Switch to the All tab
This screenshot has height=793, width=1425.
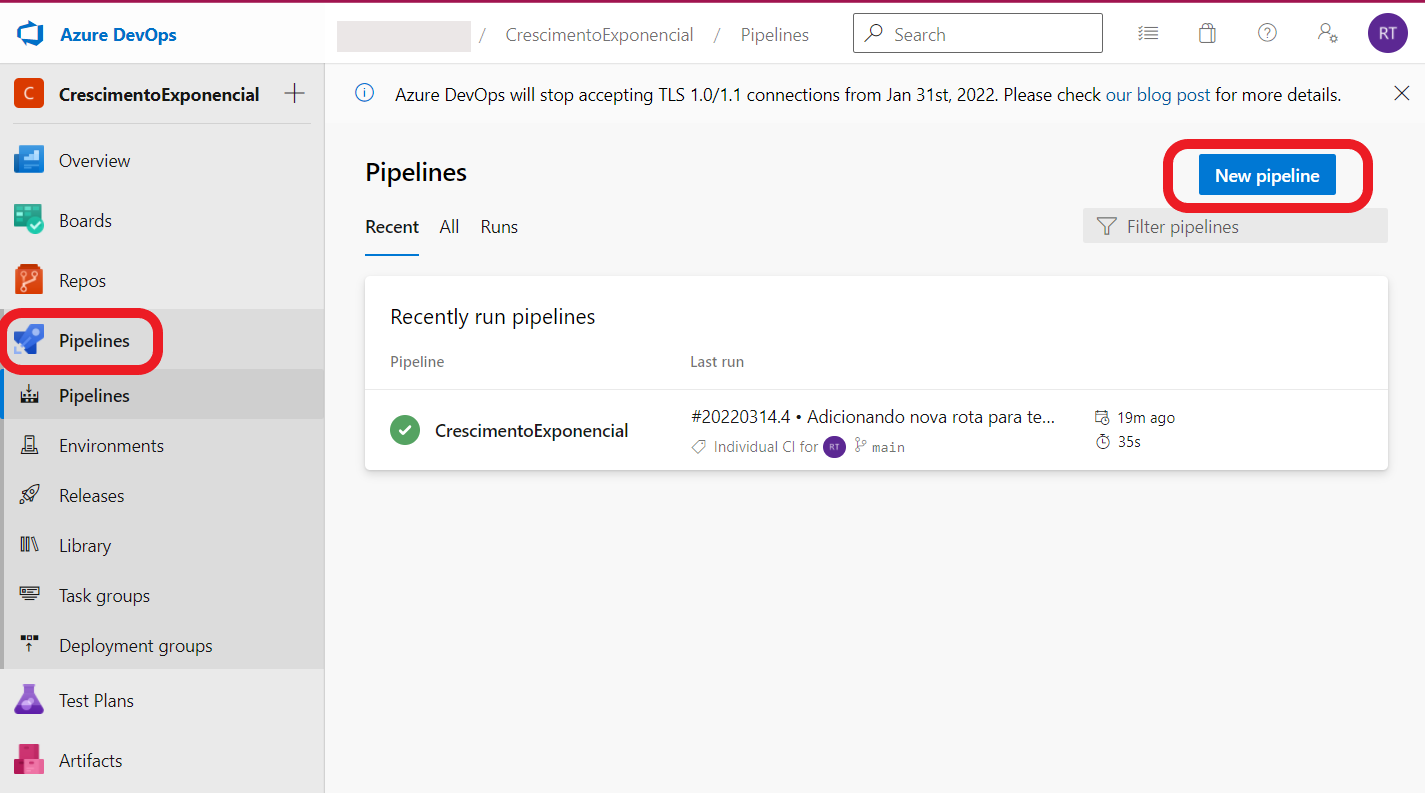coord(449,227)
